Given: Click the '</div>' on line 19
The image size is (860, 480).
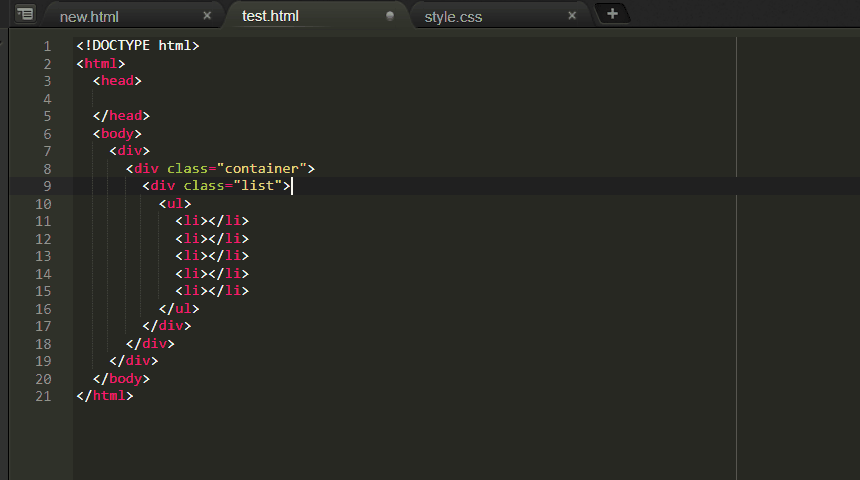Looking at the screenshot, I should (x=134, y=361).
